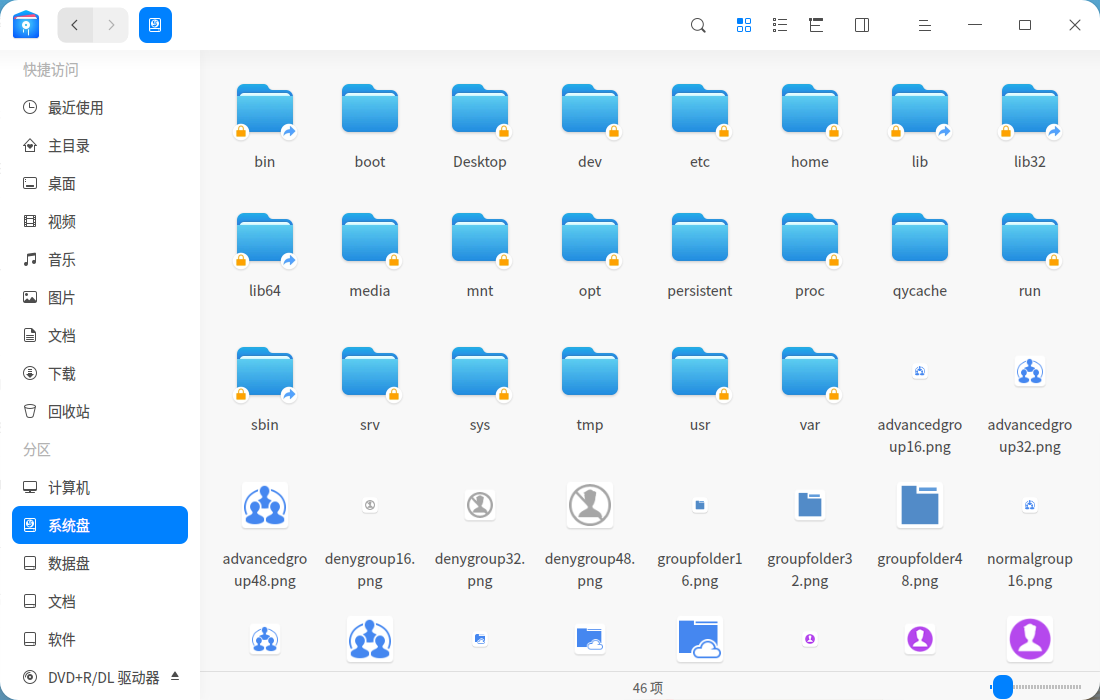Select the persistent folder icon

click(700, 238)
